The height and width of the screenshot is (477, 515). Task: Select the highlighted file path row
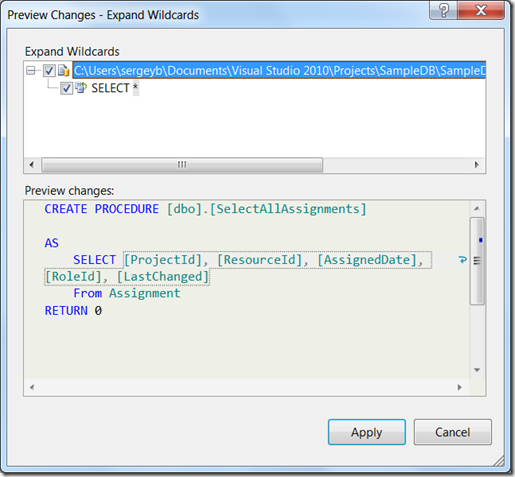[x=279, y=71]
